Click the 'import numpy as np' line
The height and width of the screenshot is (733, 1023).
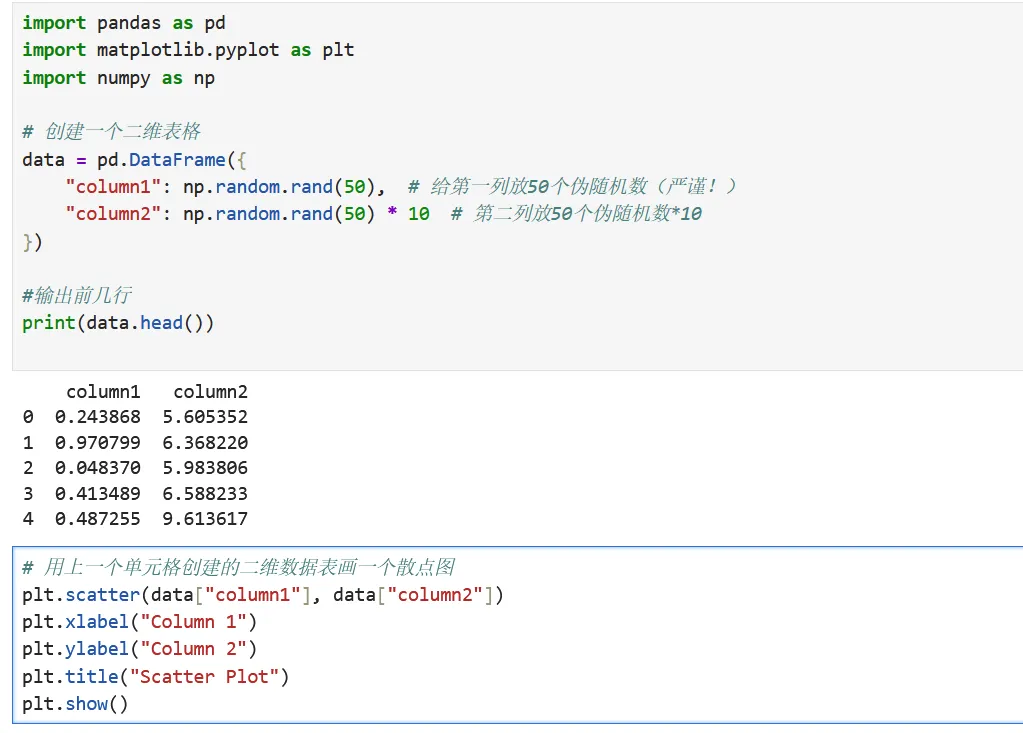[118, 78]
